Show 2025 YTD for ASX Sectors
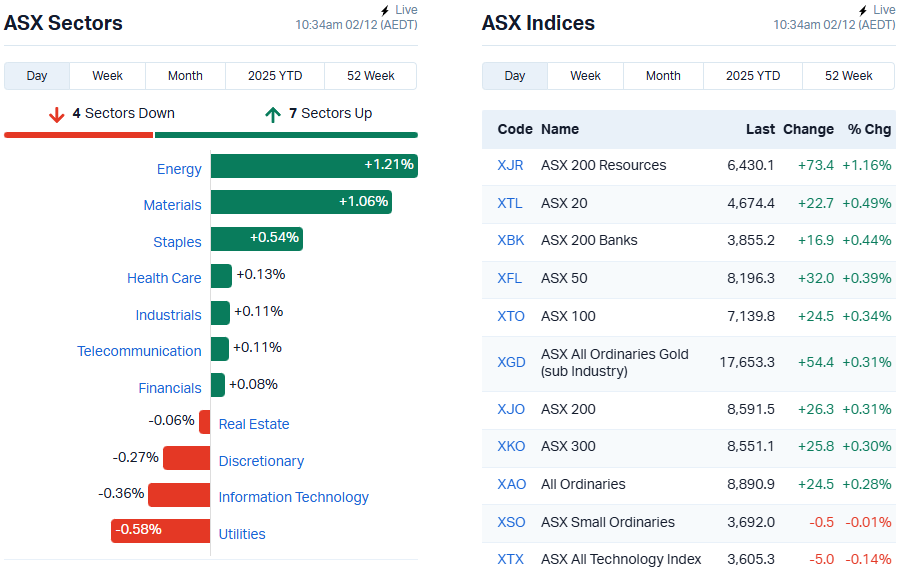The height and width of the screenshot is (572, 911). tap(275, 76)
